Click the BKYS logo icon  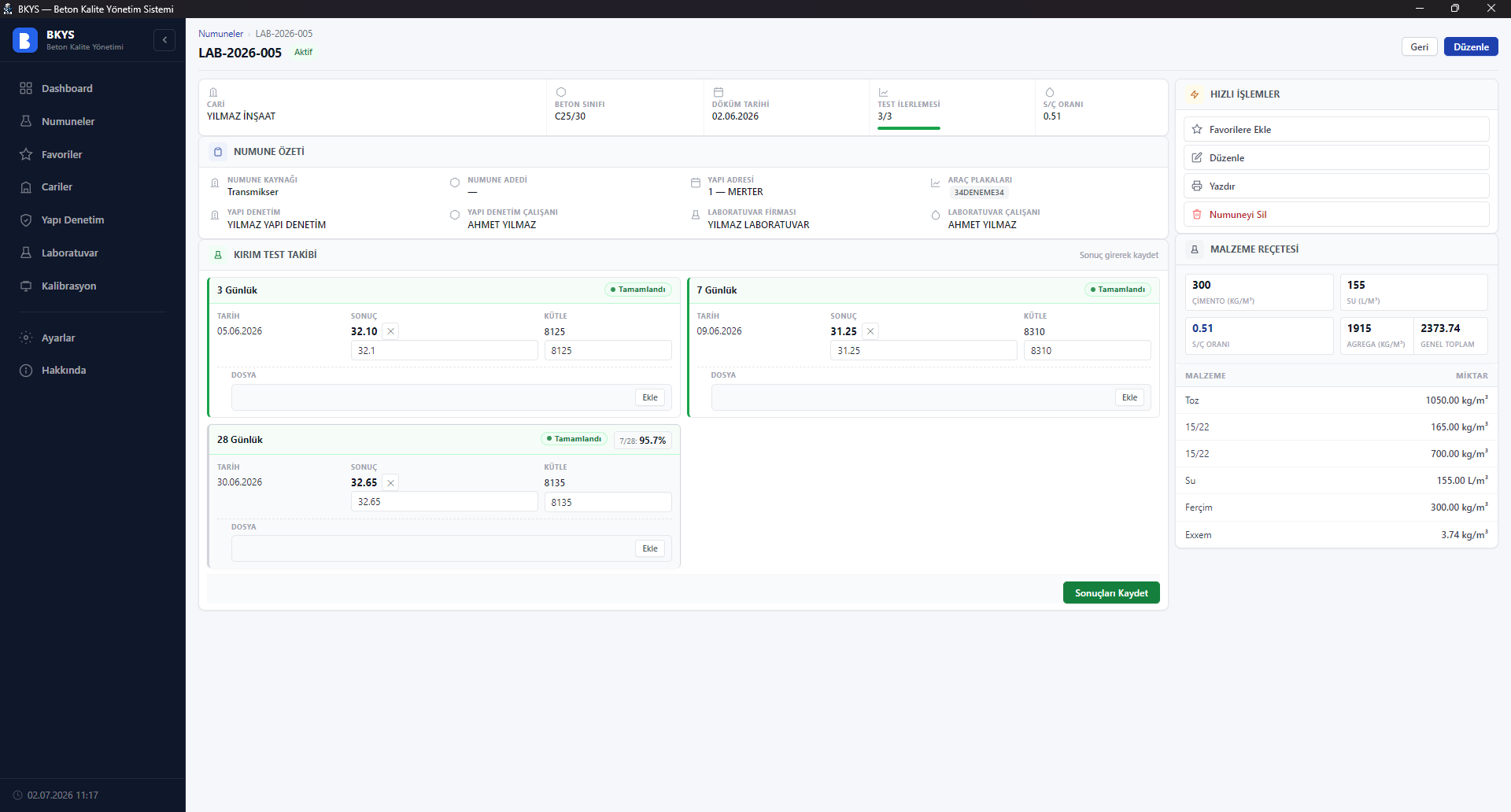(25, 40)
